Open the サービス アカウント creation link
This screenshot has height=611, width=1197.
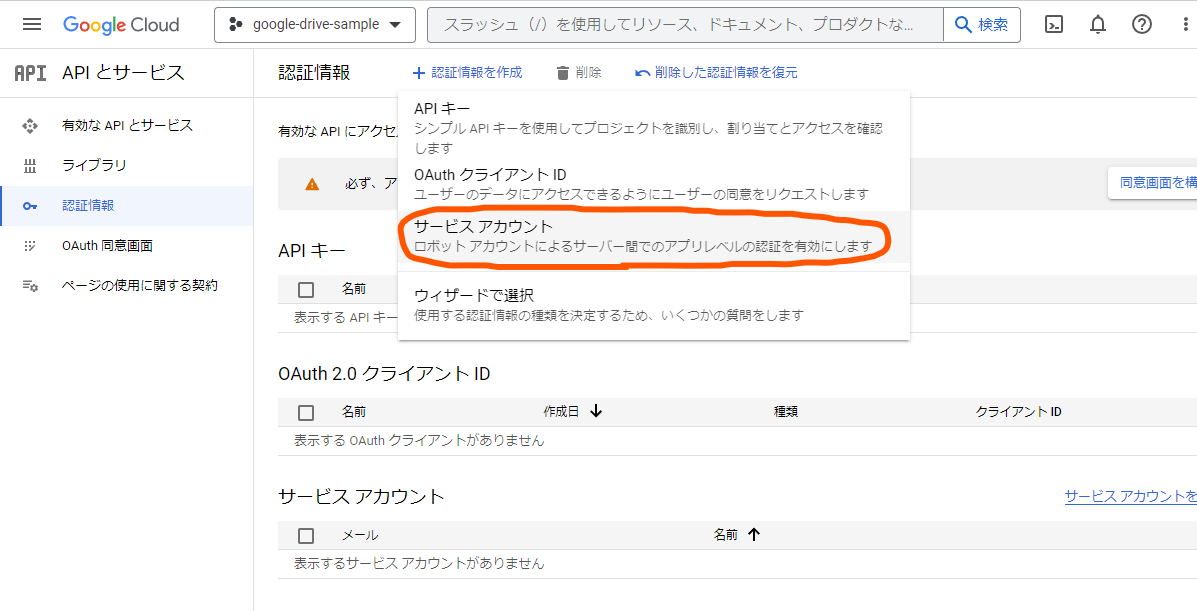click(x=1130, y=495)
